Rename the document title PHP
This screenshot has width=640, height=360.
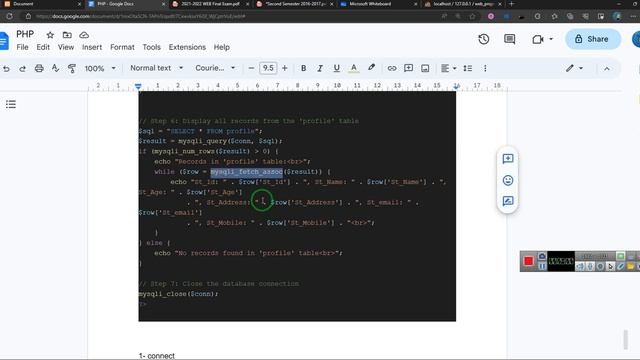(25, 34)
